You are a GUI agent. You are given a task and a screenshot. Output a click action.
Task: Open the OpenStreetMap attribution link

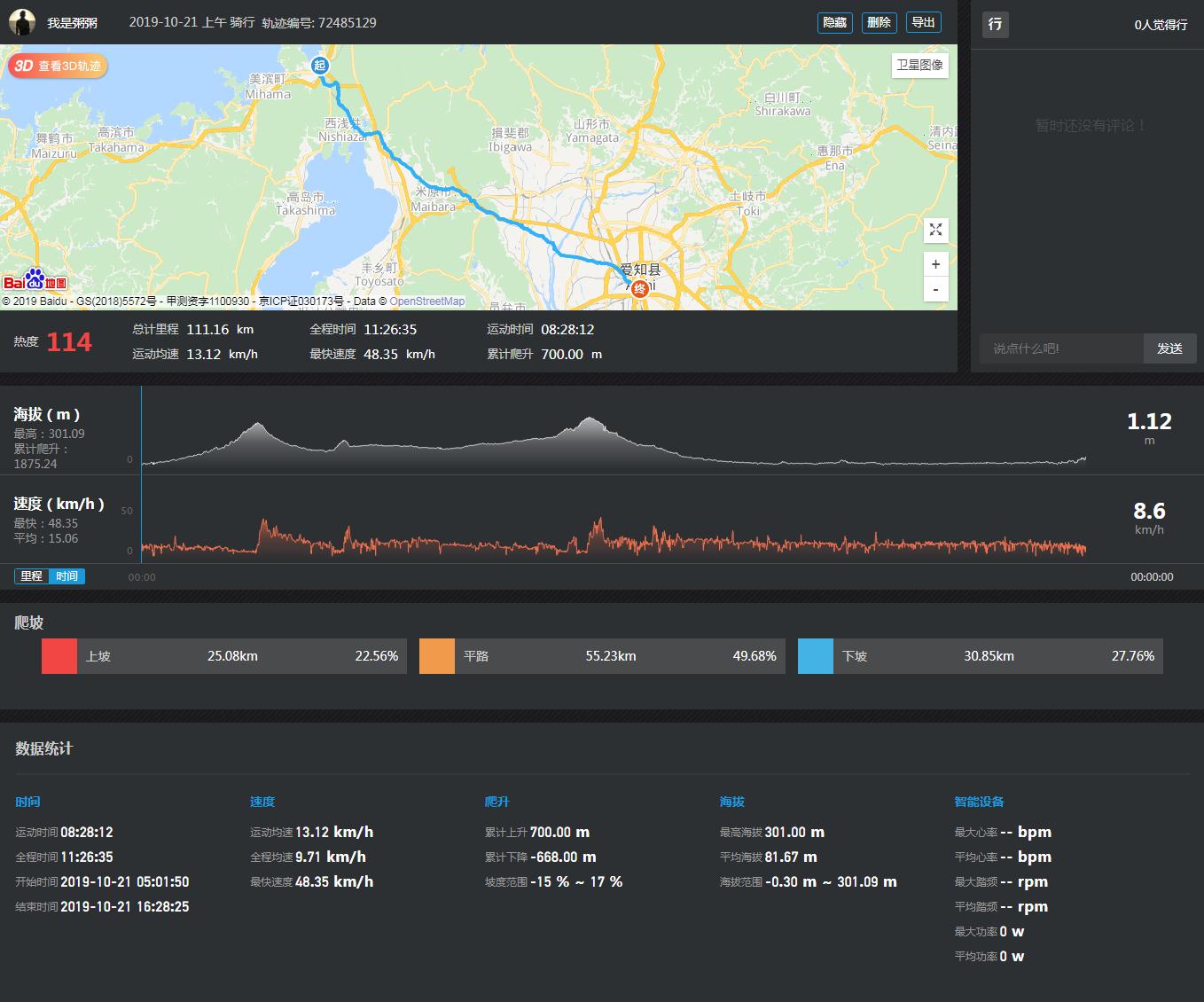point(427,301)
